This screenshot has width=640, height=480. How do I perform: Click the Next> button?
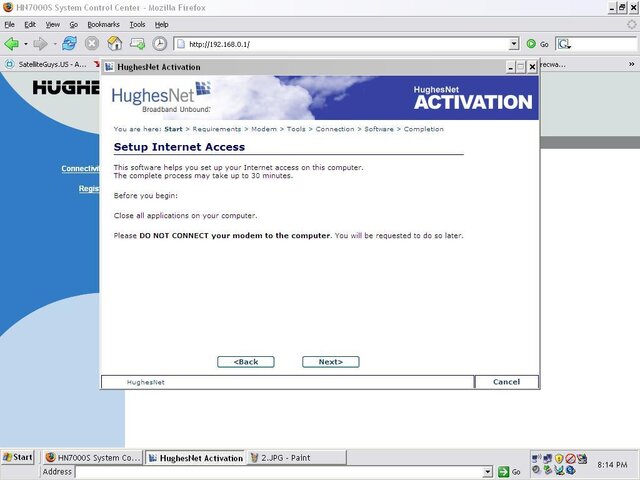point(331,362)
